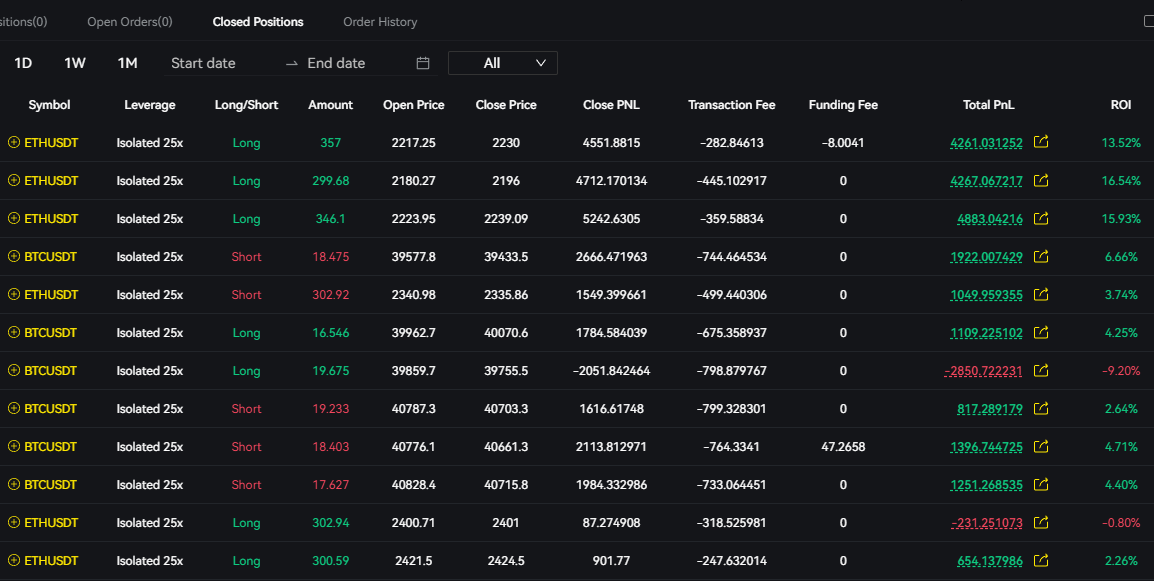Switch to the Order History tab

tap(380, 22)
